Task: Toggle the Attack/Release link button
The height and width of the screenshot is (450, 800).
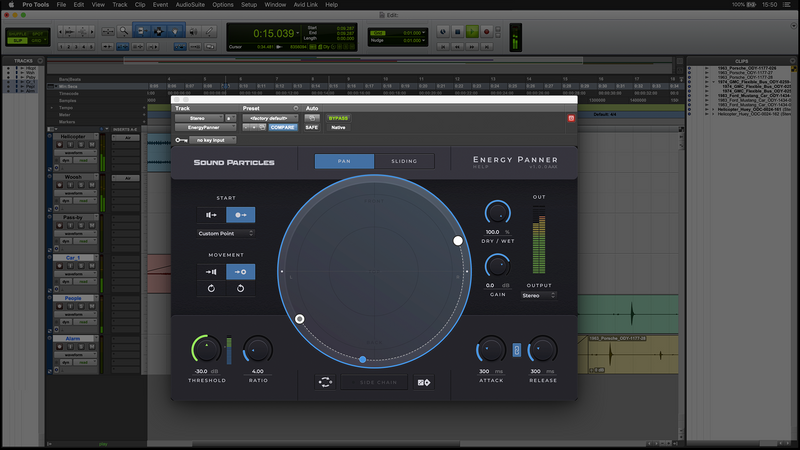Action: (x=517, y=349)
